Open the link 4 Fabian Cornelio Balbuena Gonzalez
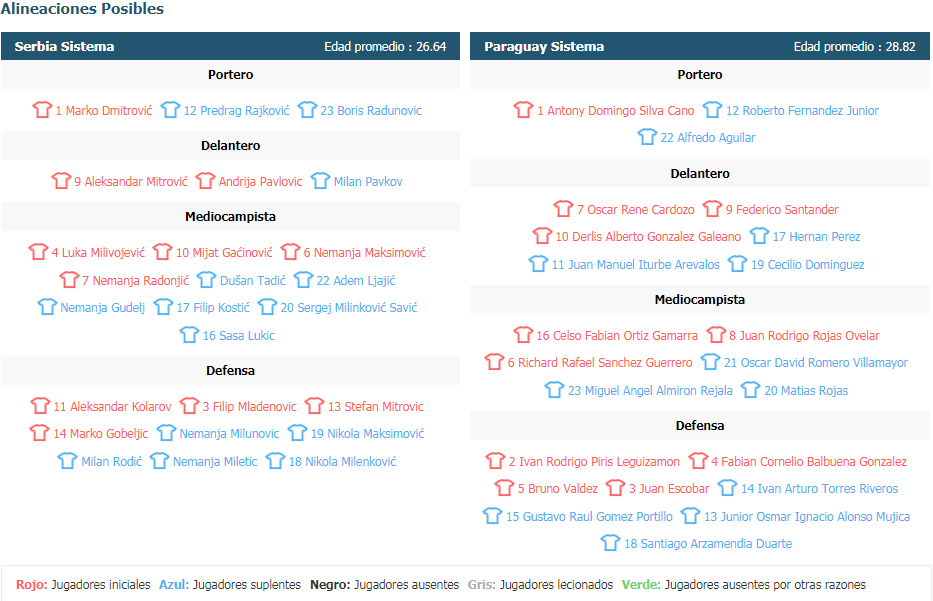 tap(809, 462)
